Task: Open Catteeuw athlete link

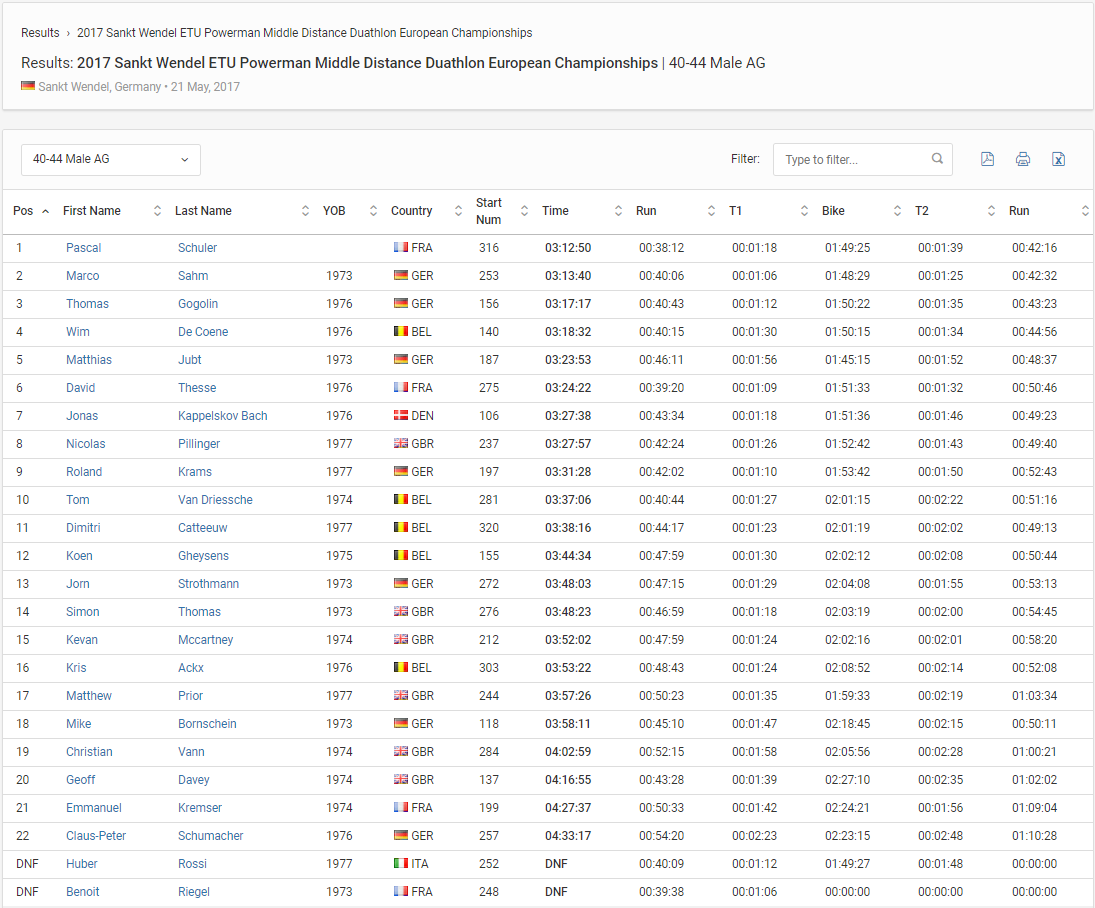Action: click(203, 527)
